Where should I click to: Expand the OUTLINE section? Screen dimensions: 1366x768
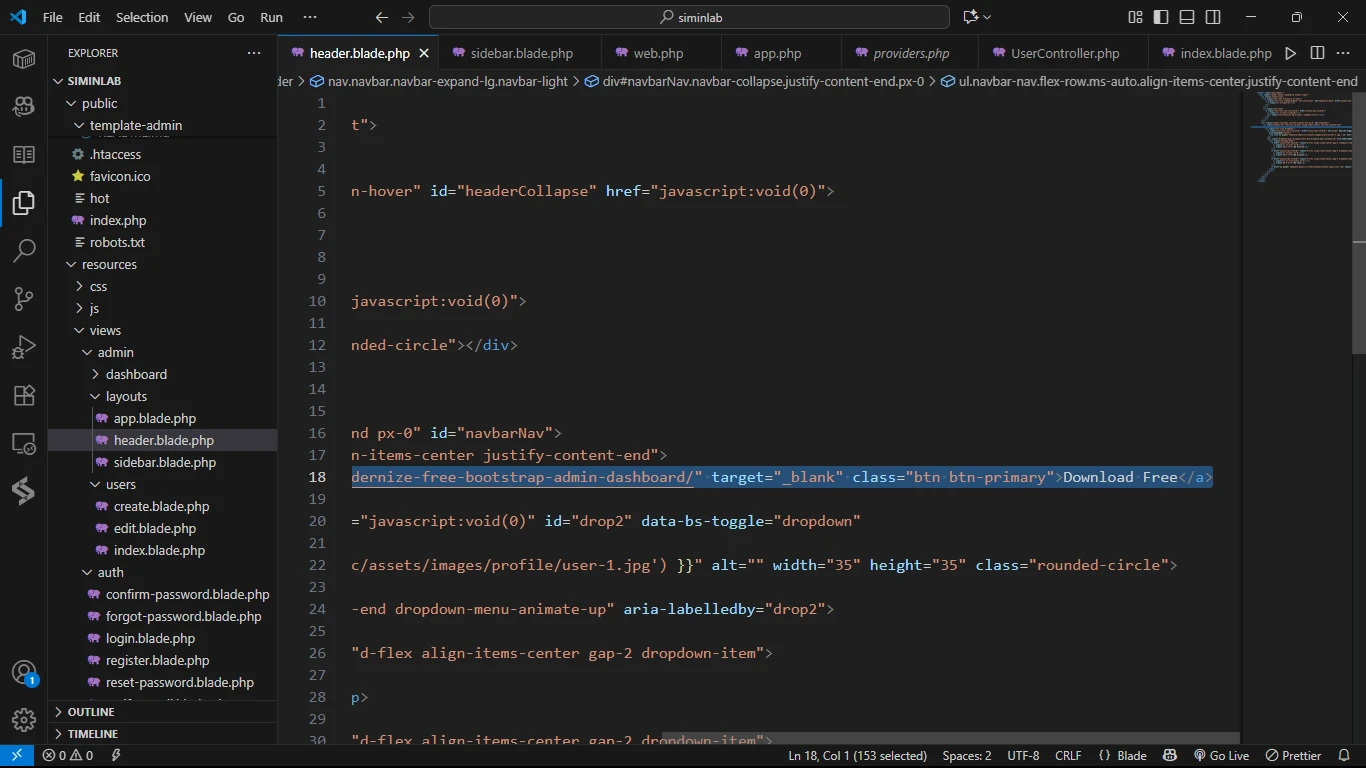(x=91, y=712)
